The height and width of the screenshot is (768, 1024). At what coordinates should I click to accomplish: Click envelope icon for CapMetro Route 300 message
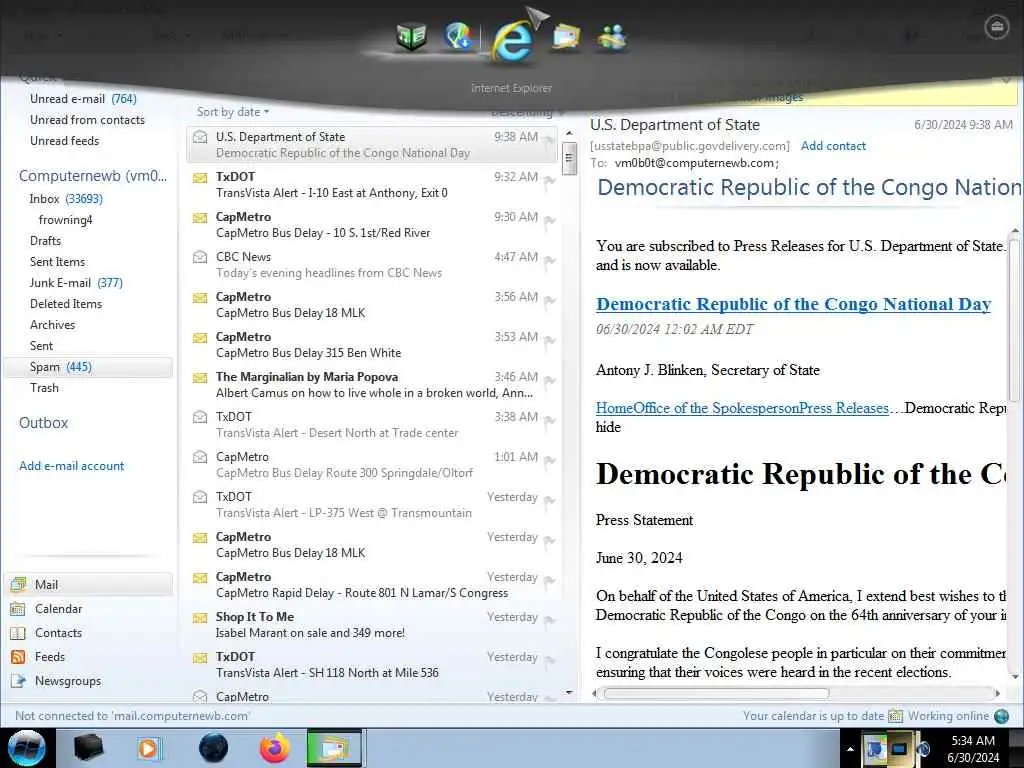(x=200, y=457)
